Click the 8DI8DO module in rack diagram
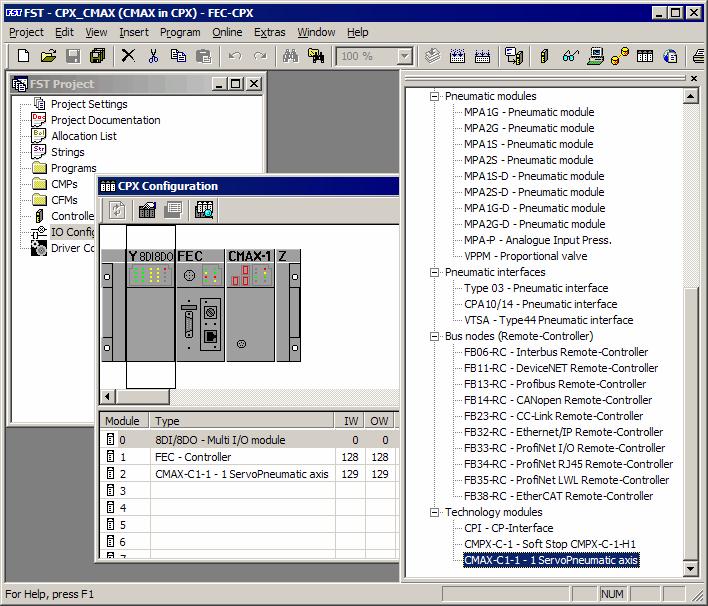This screenshot has width=708, height=606. pos(151,306)
